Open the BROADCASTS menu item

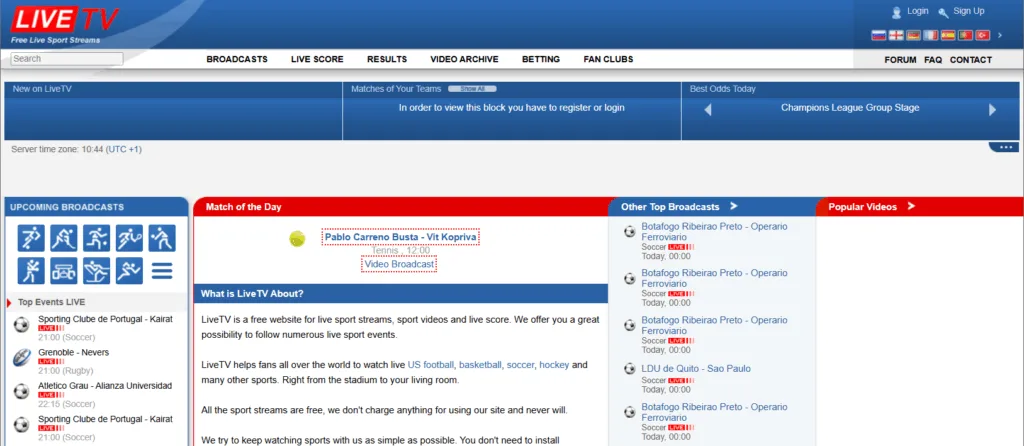point(237,60)
